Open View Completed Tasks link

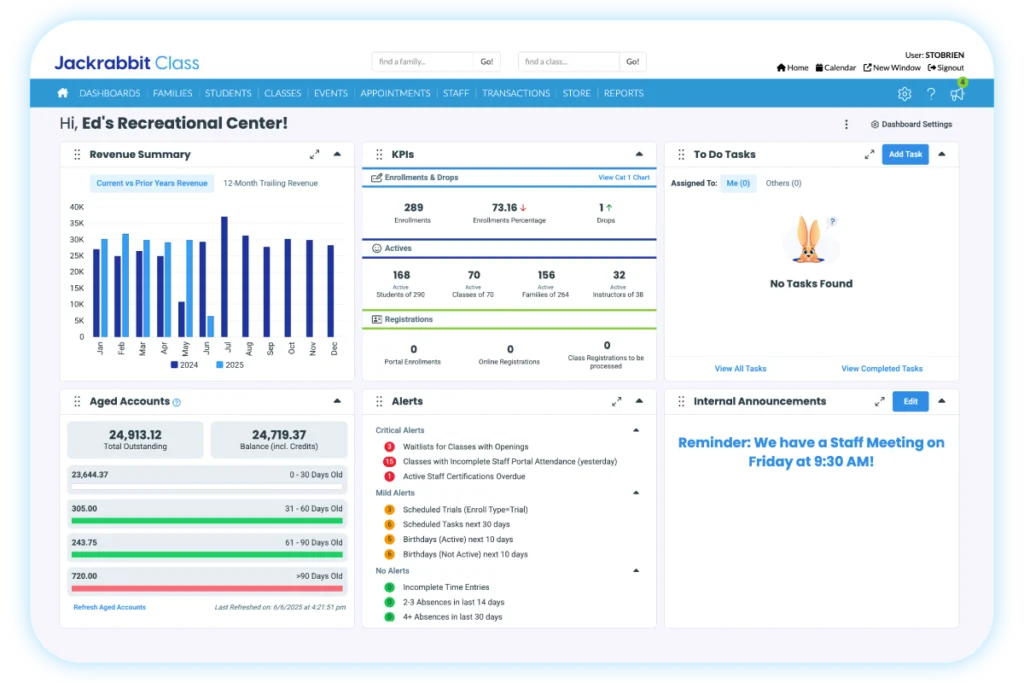(882, 369)
